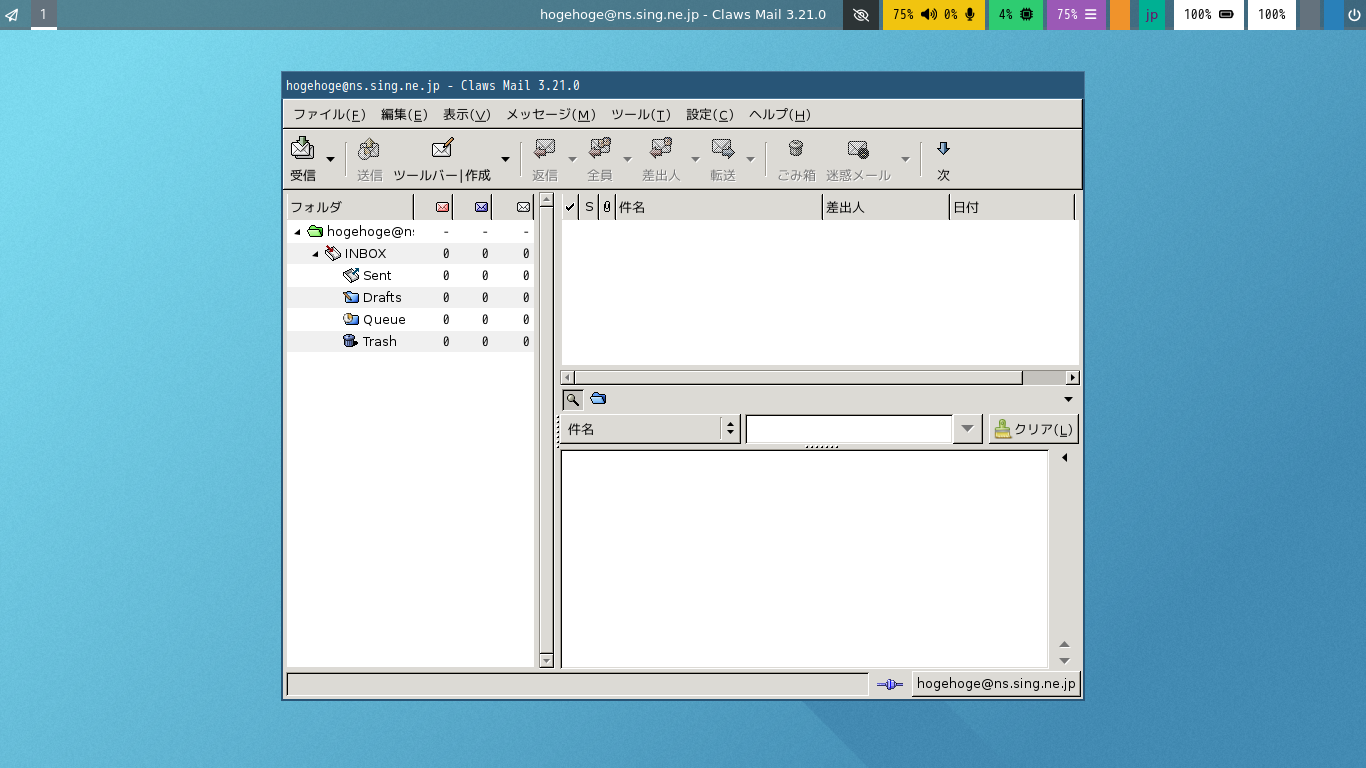The width and height of the screenshot is (1366, 768).
Task: Select the Trash folder
Action: click(x=410, y=342)
